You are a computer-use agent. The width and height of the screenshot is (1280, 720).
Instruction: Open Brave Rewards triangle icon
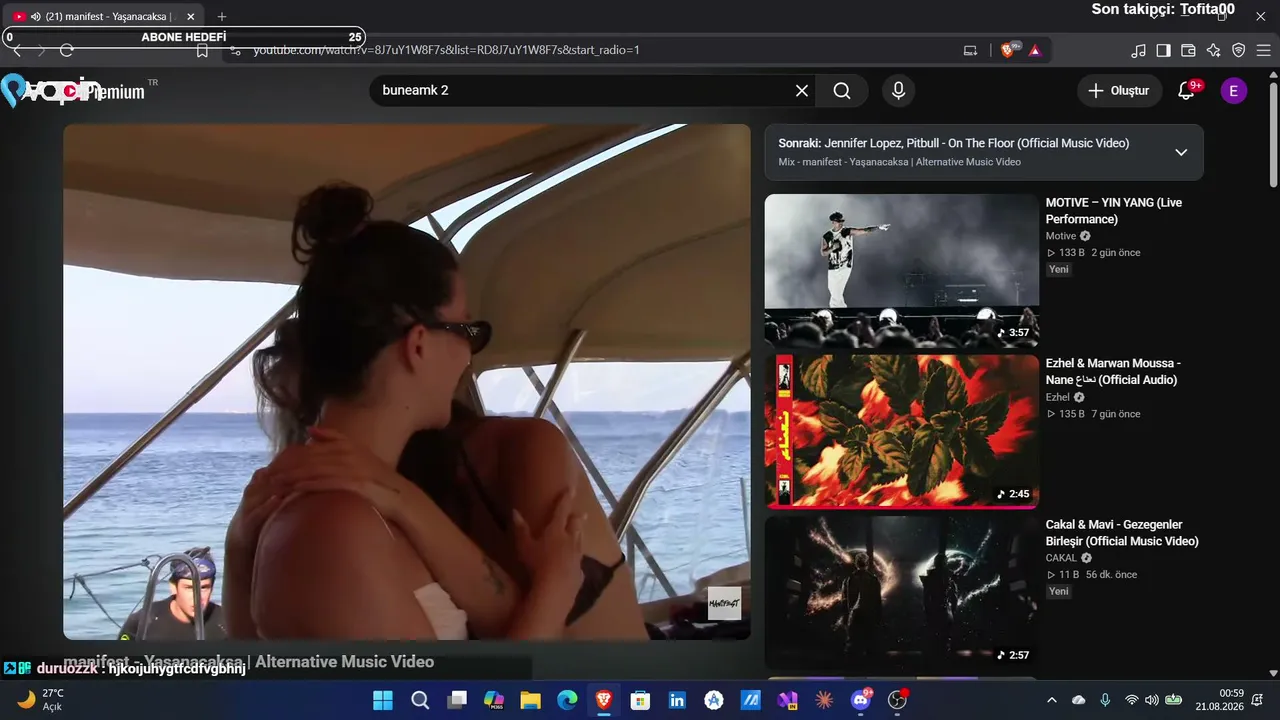[1035, 50]
